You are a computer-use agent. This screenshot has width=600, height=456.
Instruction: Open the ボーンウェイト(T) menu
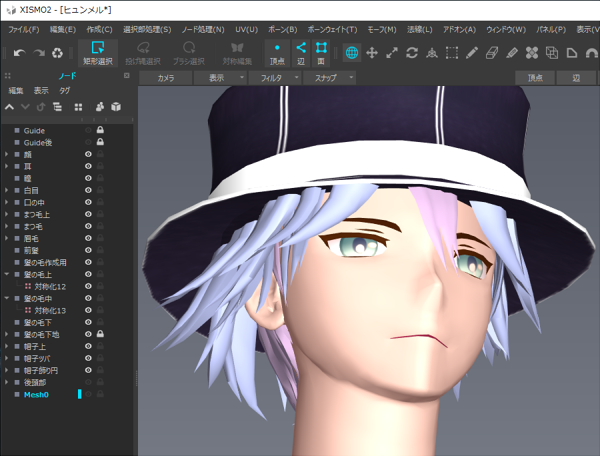tap(332, 29)
